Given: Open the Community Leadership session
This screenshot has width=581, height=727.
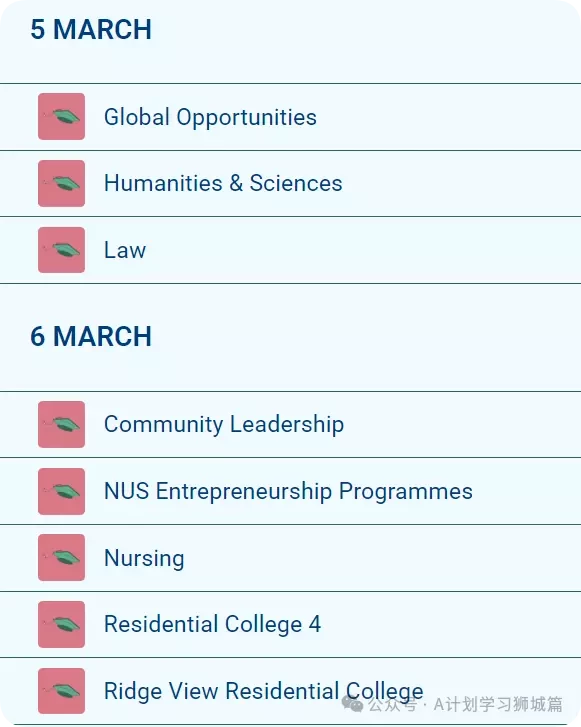Looking at the screenshot, I should 290,424.
